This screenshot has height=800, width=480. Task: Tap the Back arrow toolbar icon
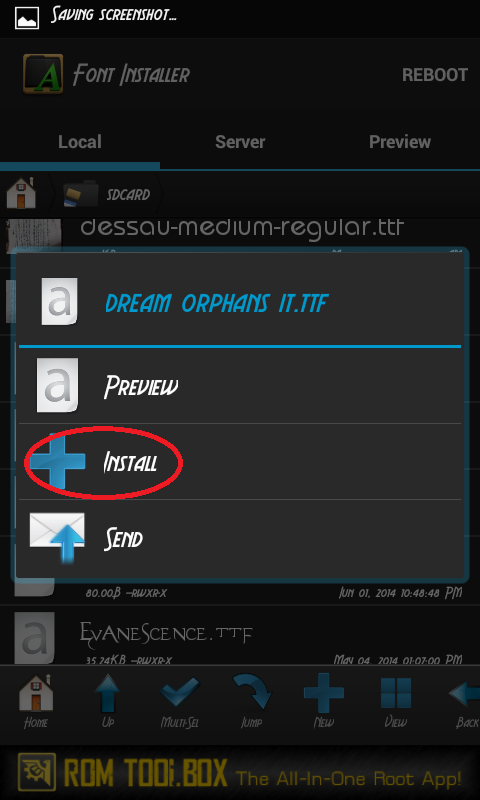(x=464, y=702)
